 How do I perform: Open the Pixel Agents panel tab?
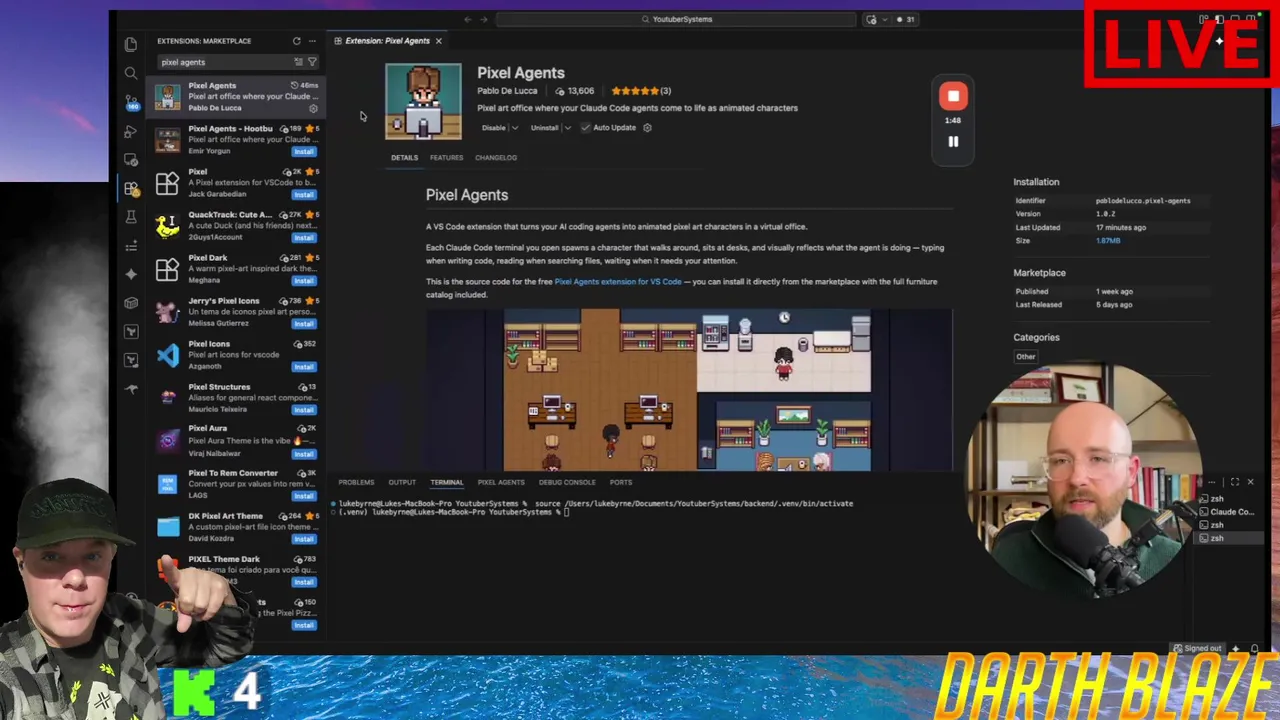(501, 482)
